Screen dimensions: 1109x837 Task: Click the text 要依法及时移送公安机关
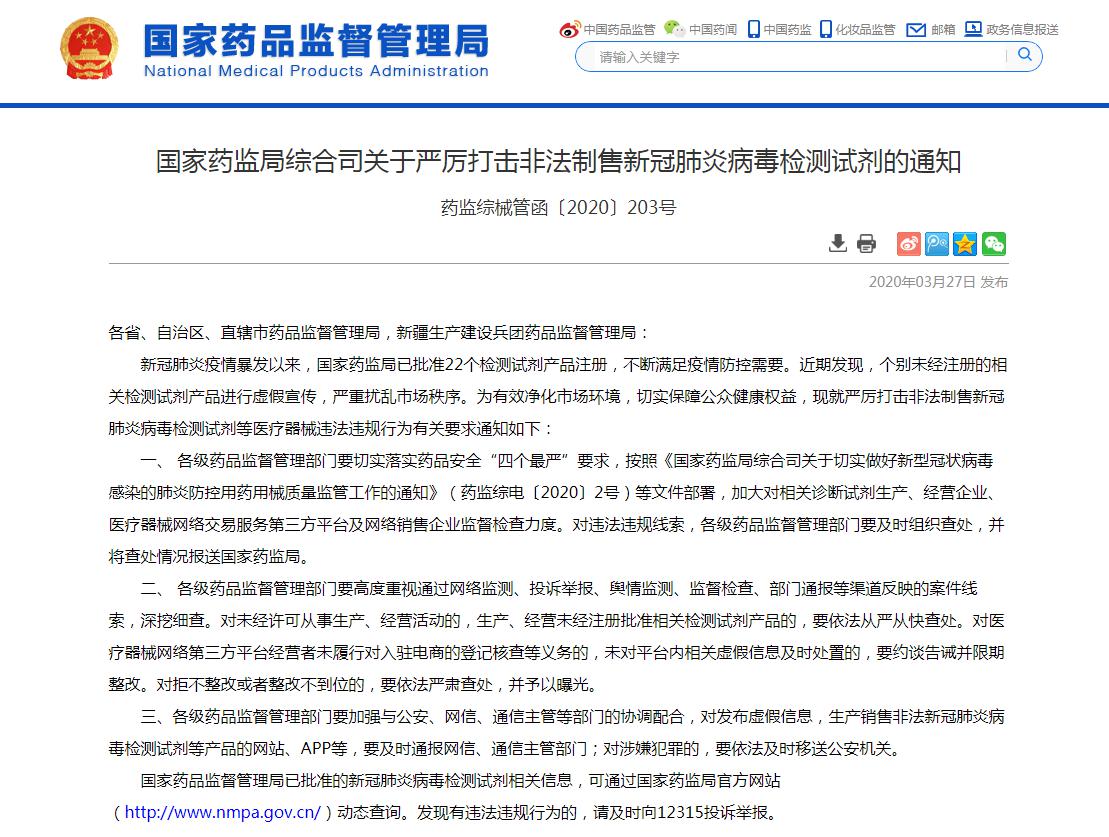pyautogui.click(x=803, y=749)
